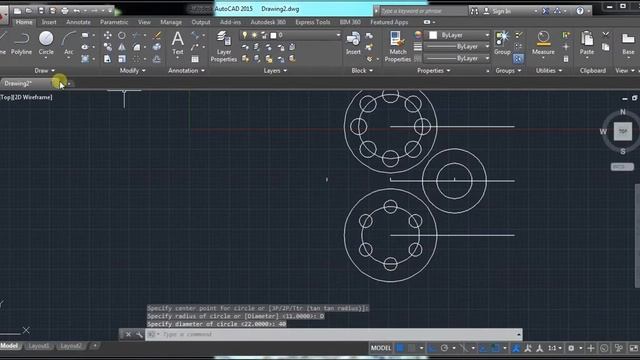
Task: Select the Arc drawing tool
Action: point(69,43)
